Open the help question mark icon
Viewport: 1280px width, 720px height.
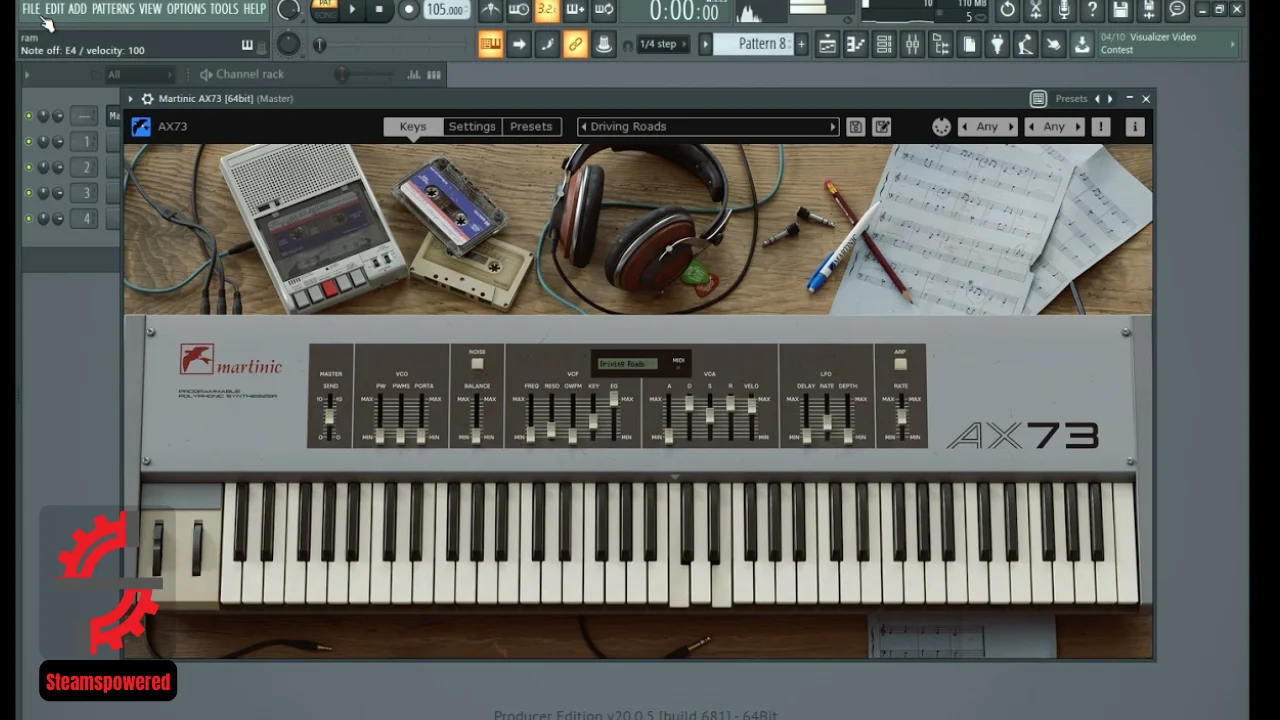(1093, 10)
